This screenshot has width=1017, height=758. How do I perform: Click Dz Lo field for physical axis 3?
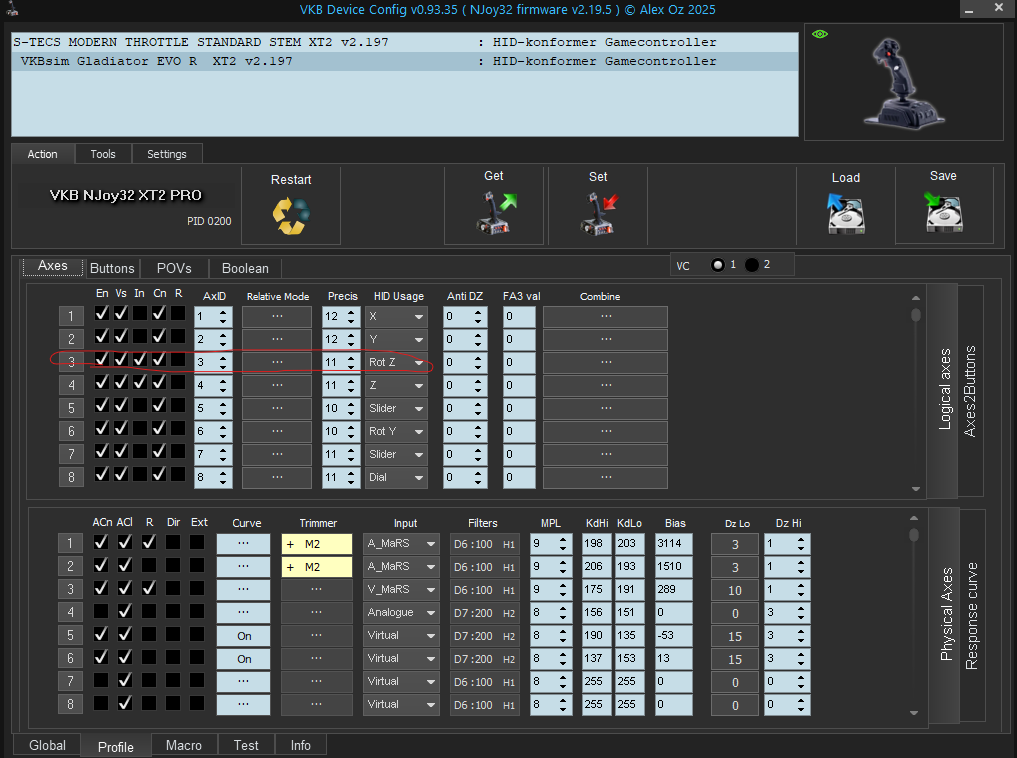coord(735,590)
